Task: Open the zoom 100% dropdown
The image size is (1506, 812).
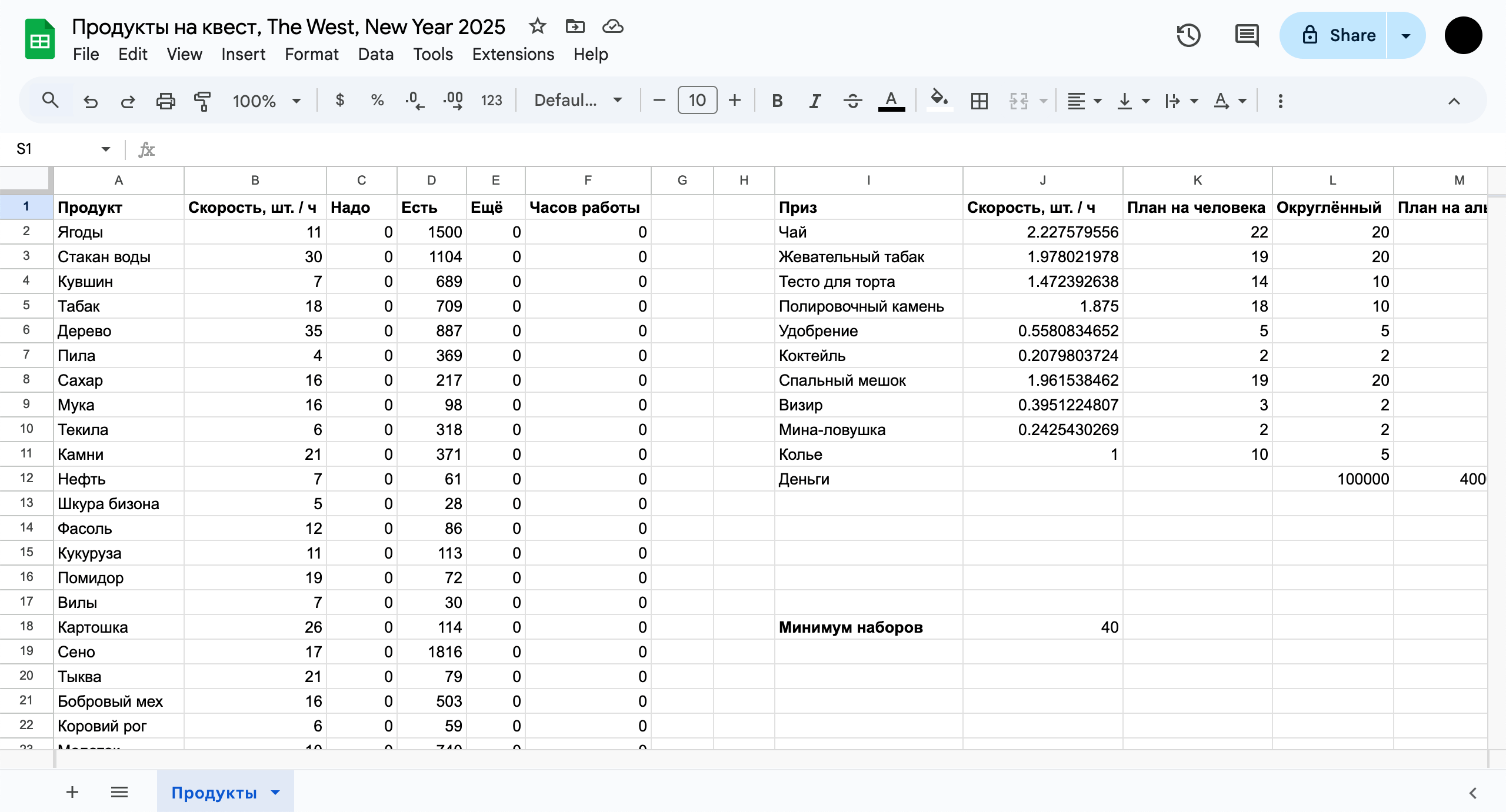Action: (266, 101)
